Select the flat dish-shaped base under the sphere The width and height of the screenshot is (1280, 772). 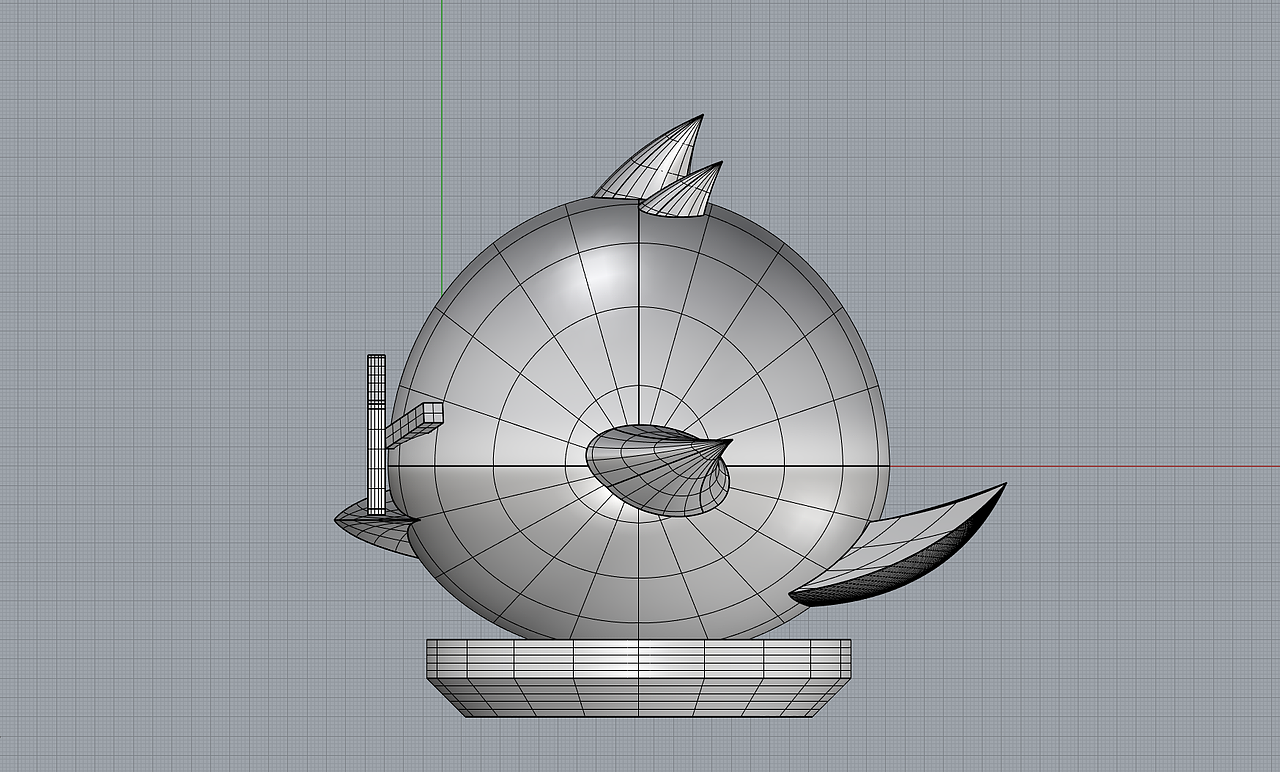pos(639,678)
